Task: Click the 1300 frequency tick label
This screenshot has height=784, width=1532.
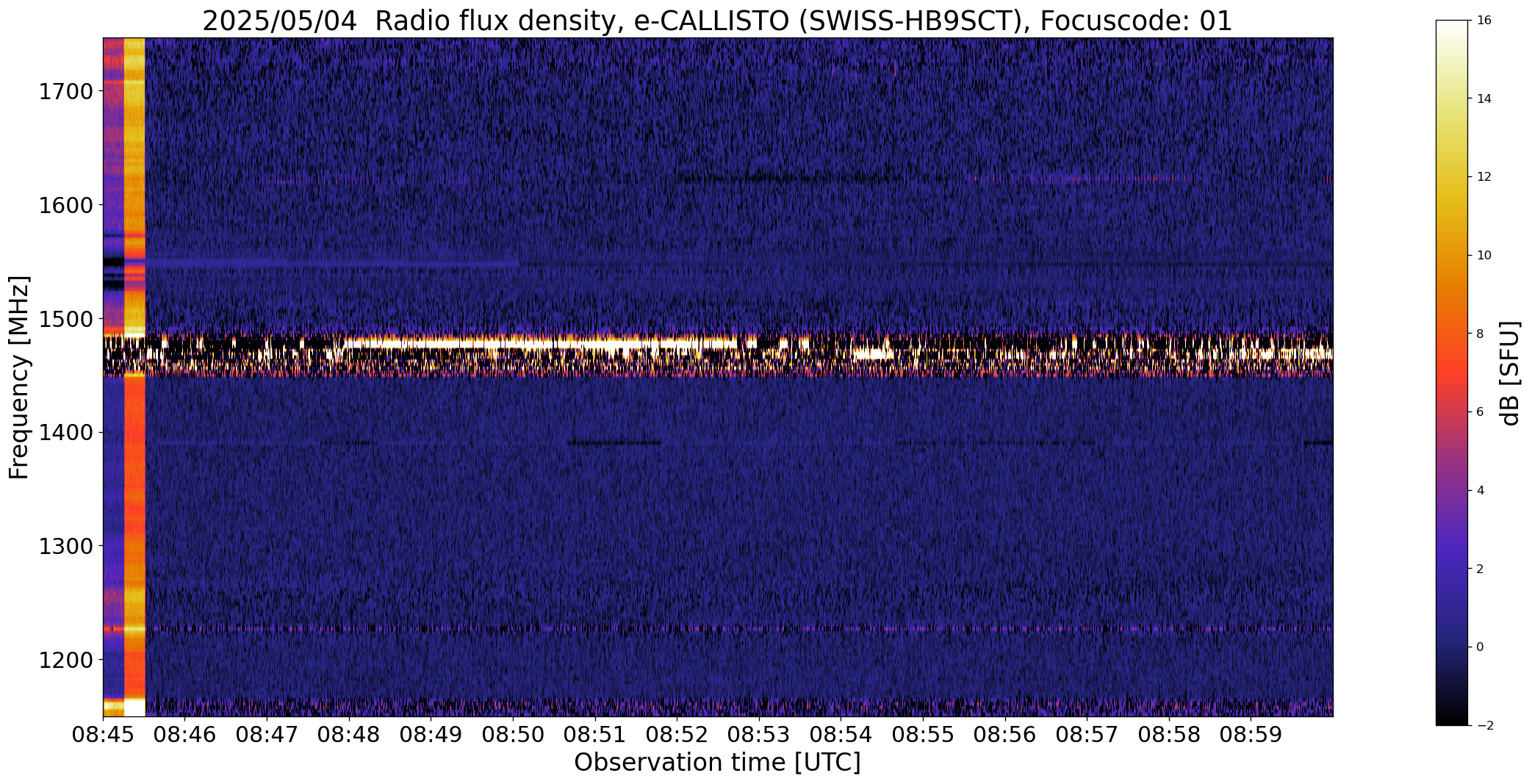Action: (x=65, y=546)
